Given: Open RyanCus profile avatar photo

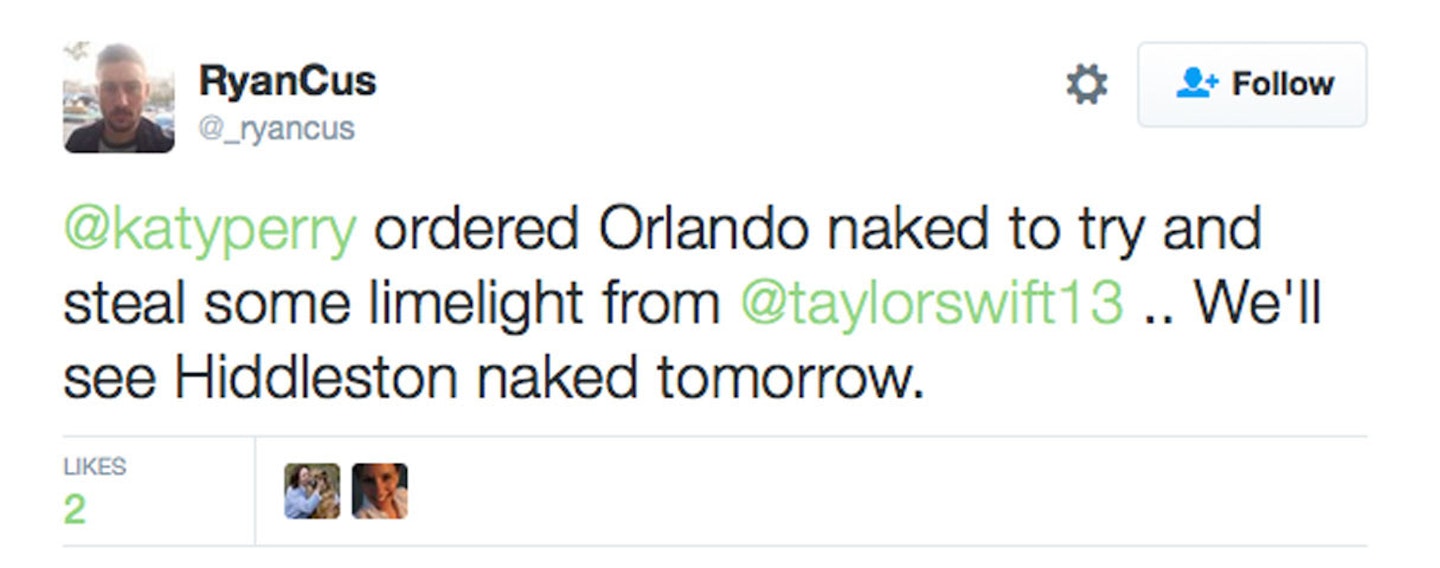Looking at the screenshot, I should 119,97.
